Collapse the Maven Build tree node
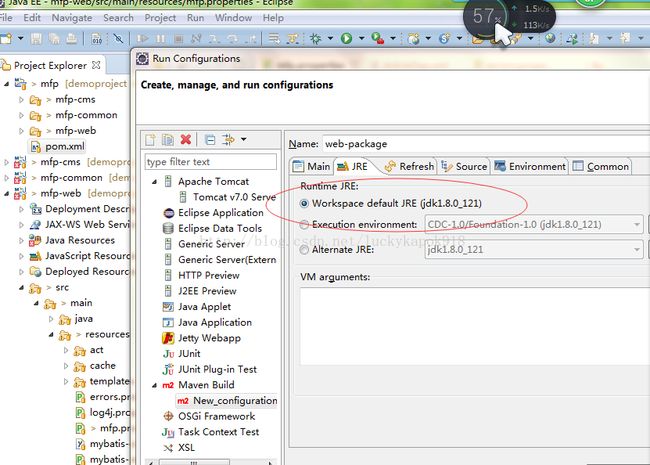The height and width of the screenshot is (465, 650). (x=155, y=385)
